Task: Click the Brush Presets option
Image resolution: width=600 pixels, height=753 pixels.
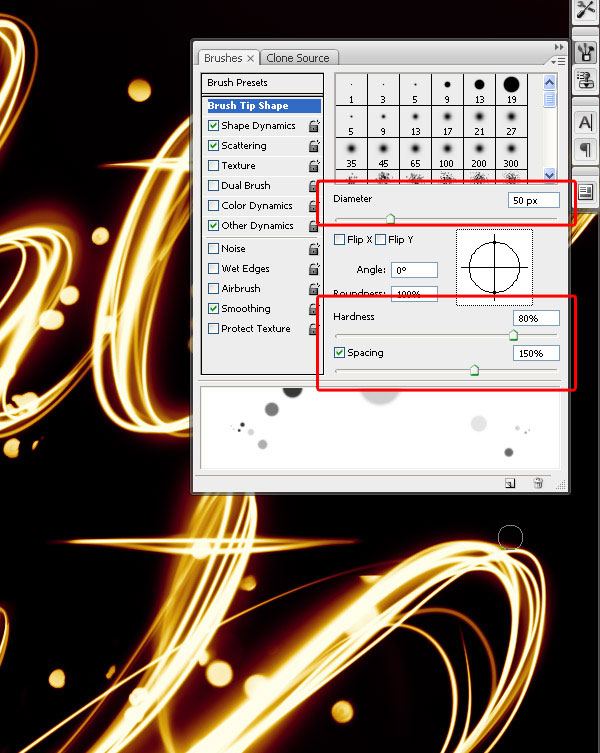Action: click(x=237, y=83)
